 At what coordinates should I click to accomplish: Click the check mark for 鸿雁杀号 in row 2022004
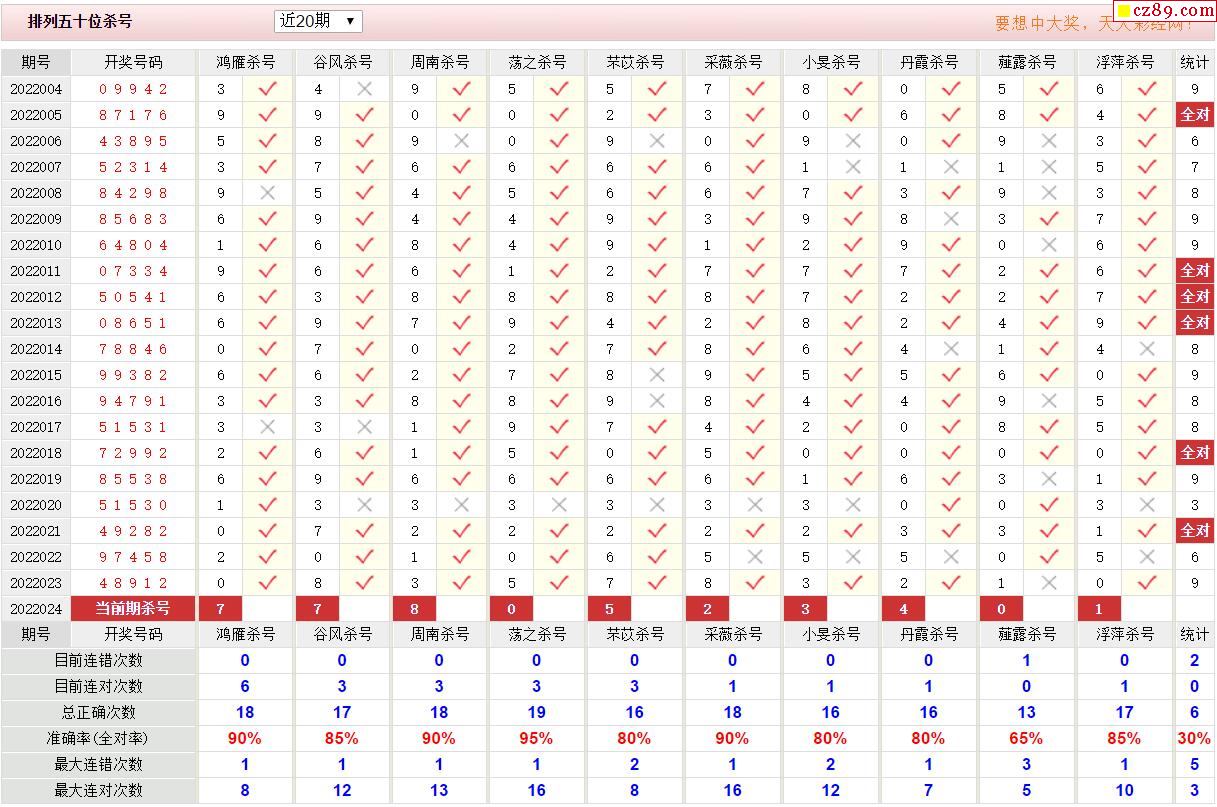tap(267, 89)
